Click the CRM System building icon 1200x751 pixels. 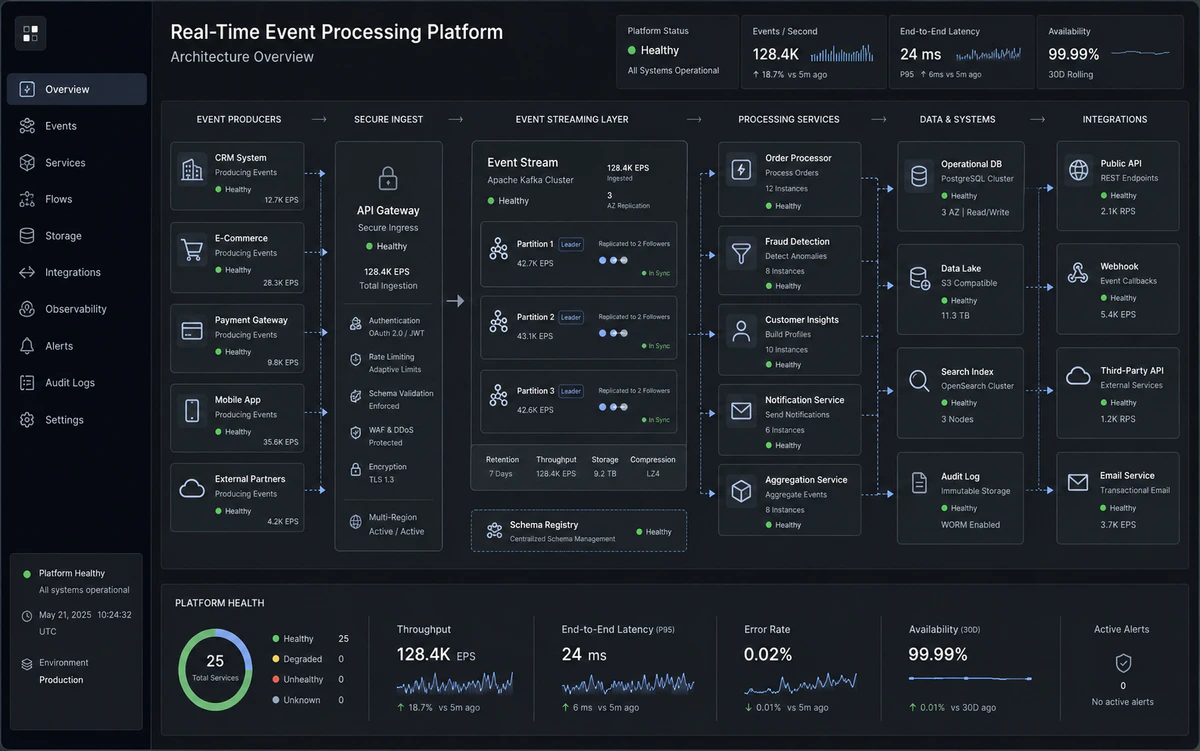(192, 170)
